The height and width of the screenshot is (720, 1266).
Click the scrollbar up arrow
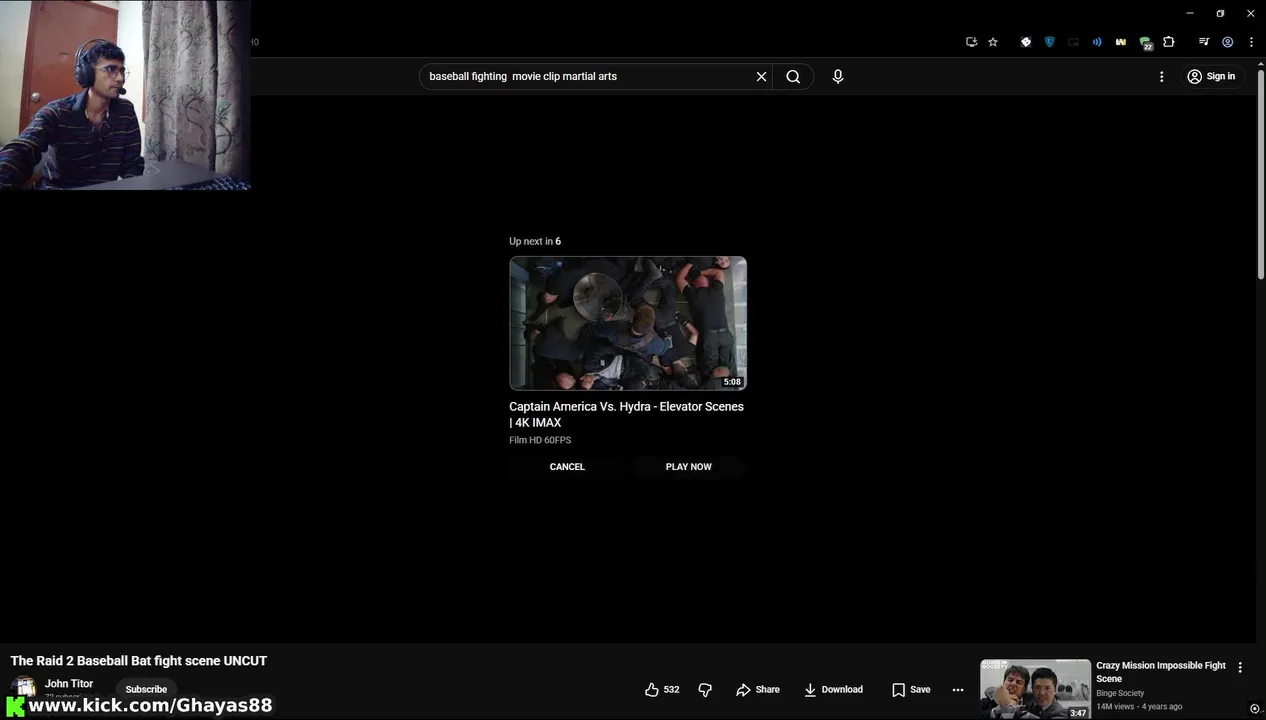[x=1260, y=64]
